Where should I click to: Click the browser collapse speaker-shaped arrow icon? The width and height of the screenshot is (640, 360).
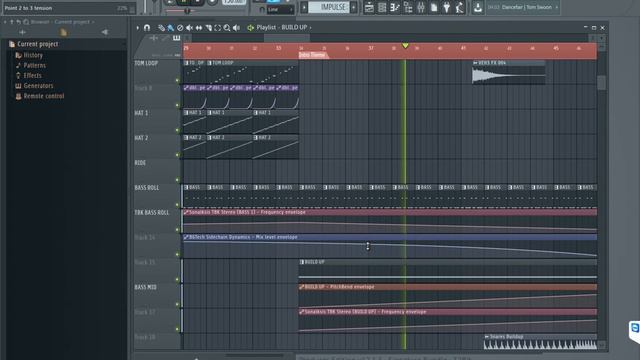click(x=105, y=32)
